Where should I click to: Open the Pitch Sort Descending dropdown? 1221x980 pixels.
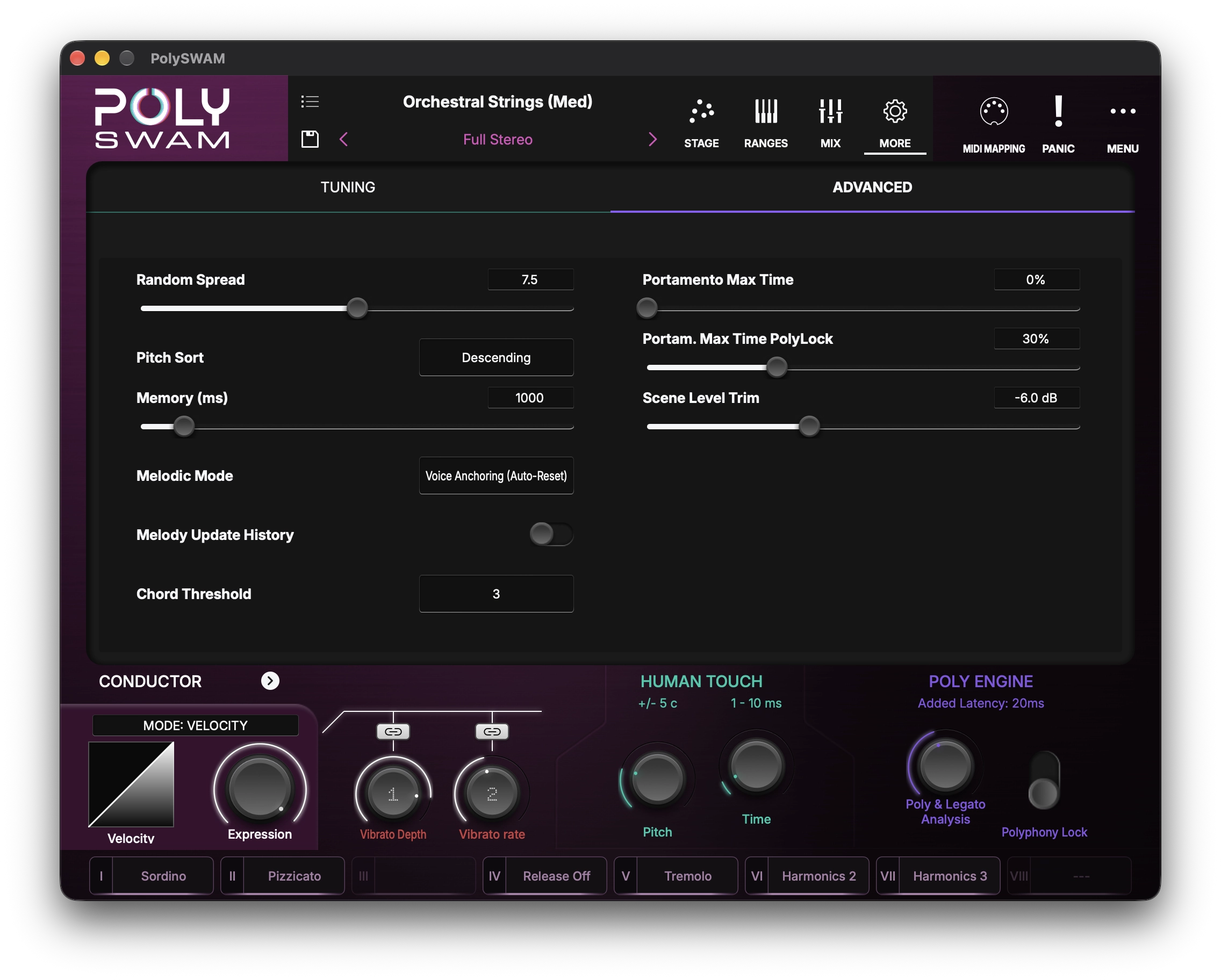coord(496,357)
